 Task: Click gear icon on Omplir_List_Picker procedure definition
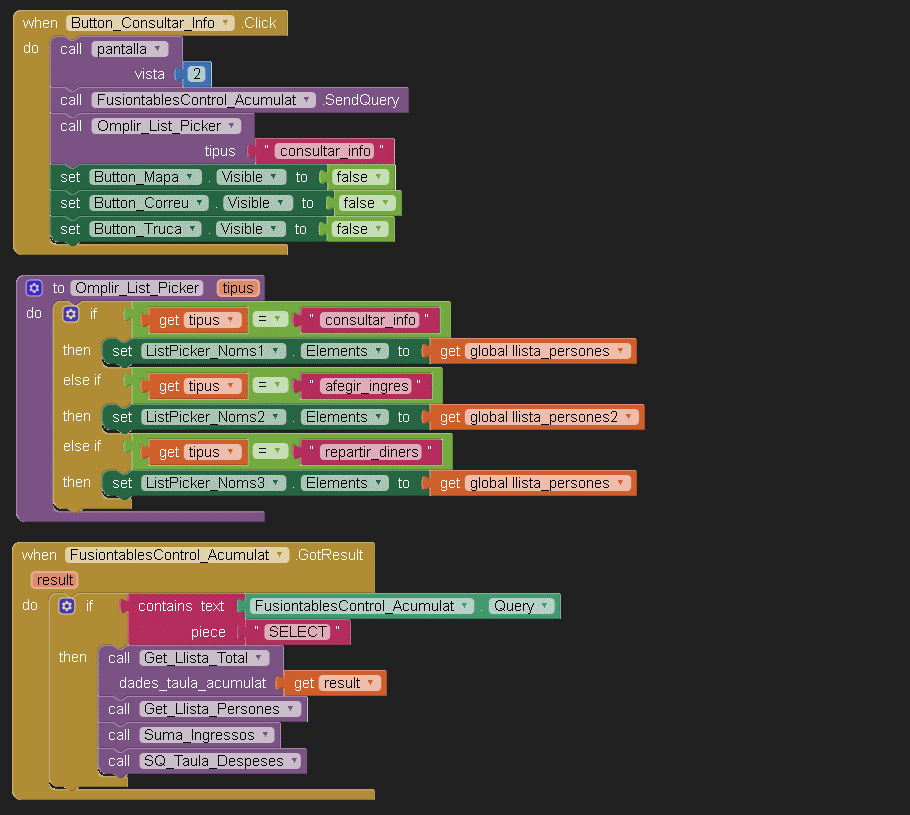(x=34, y=288)
